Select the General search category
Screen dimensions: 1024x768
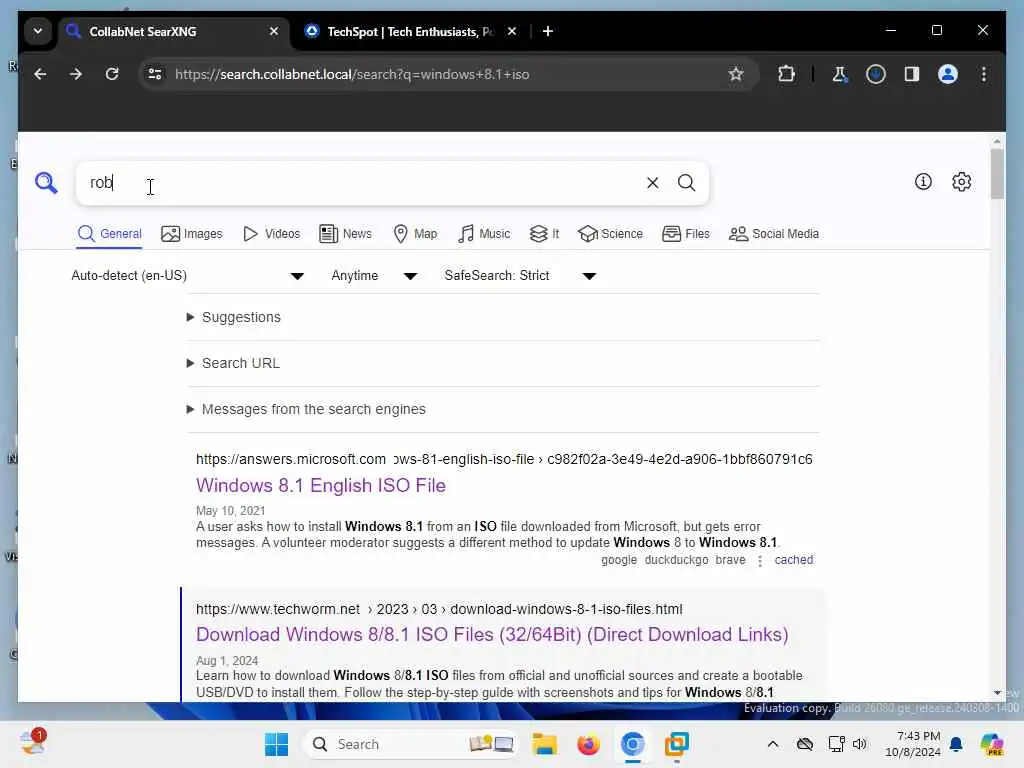click(109, 234)
